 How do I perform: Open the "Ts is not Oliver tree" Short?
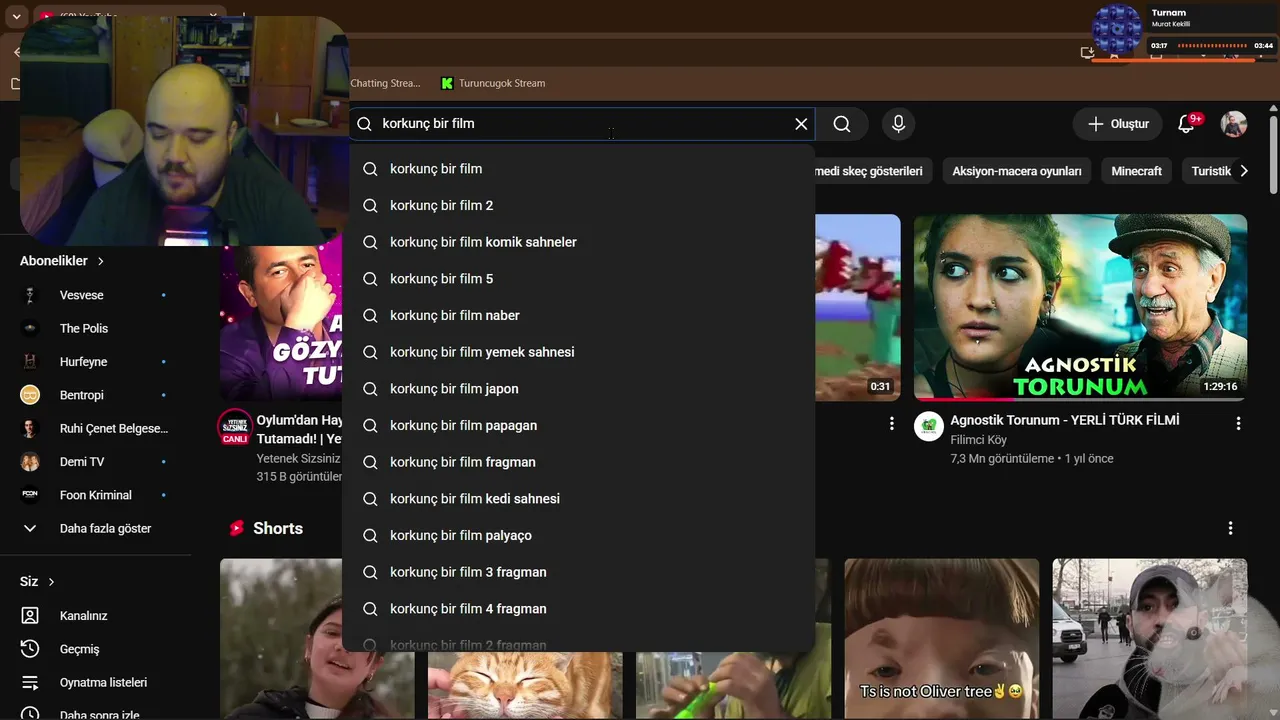pos(942,638)
